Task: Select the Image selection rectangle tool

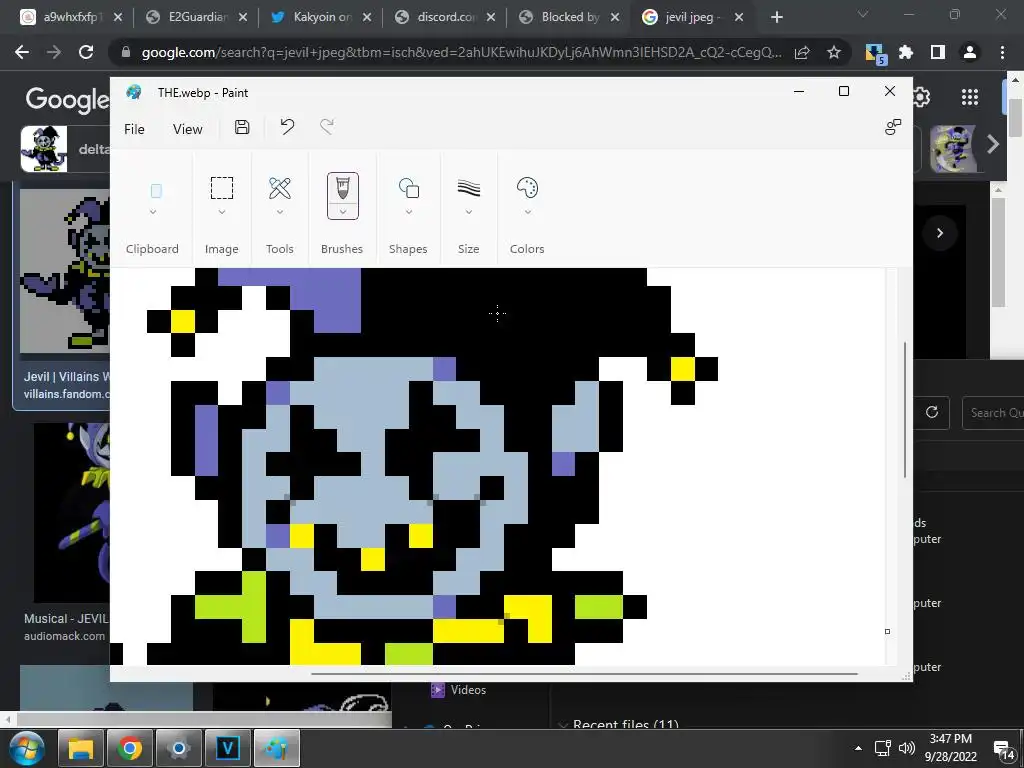Action: 222,188
